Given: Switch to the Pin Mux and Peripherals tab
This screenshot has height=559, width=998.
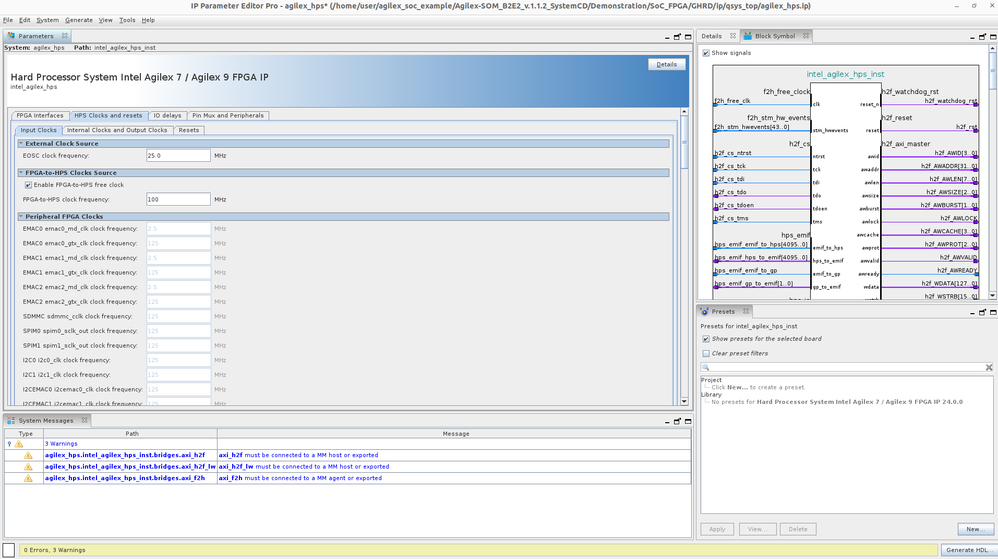Looking at the screenshot, I should [228, 115].
